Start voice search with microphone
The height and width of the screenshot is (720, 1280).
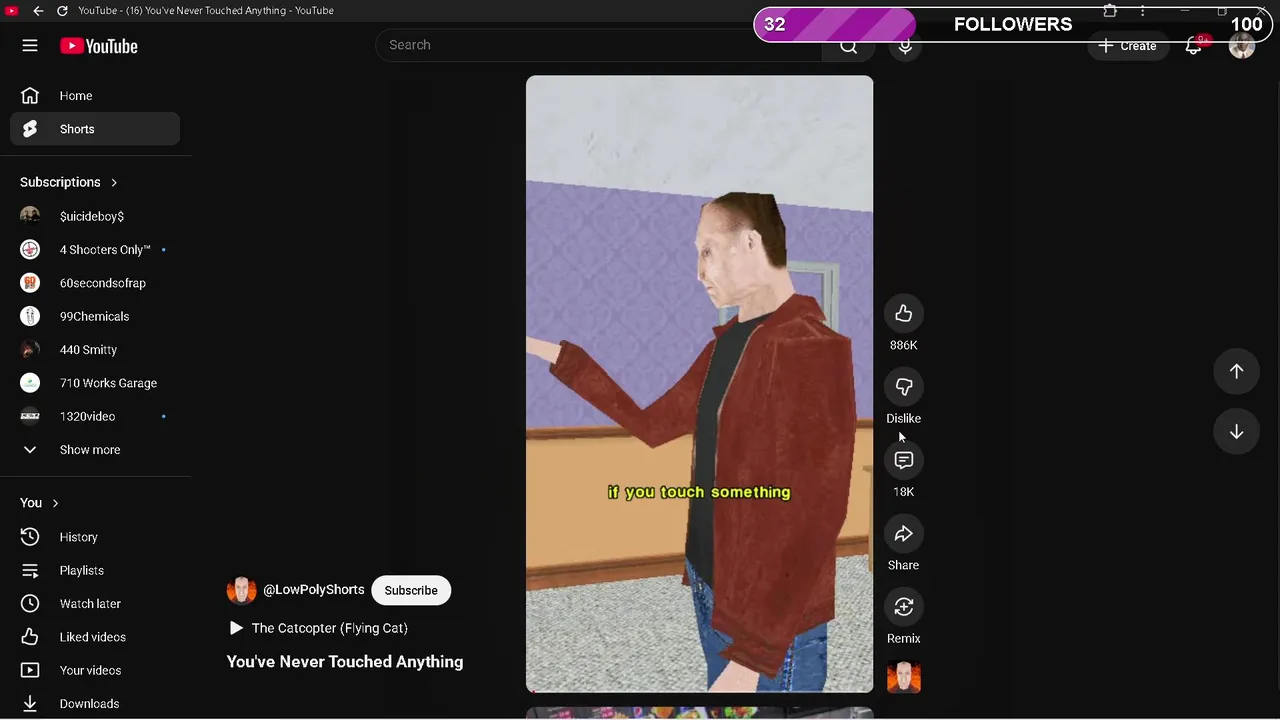tap(905, 46)
